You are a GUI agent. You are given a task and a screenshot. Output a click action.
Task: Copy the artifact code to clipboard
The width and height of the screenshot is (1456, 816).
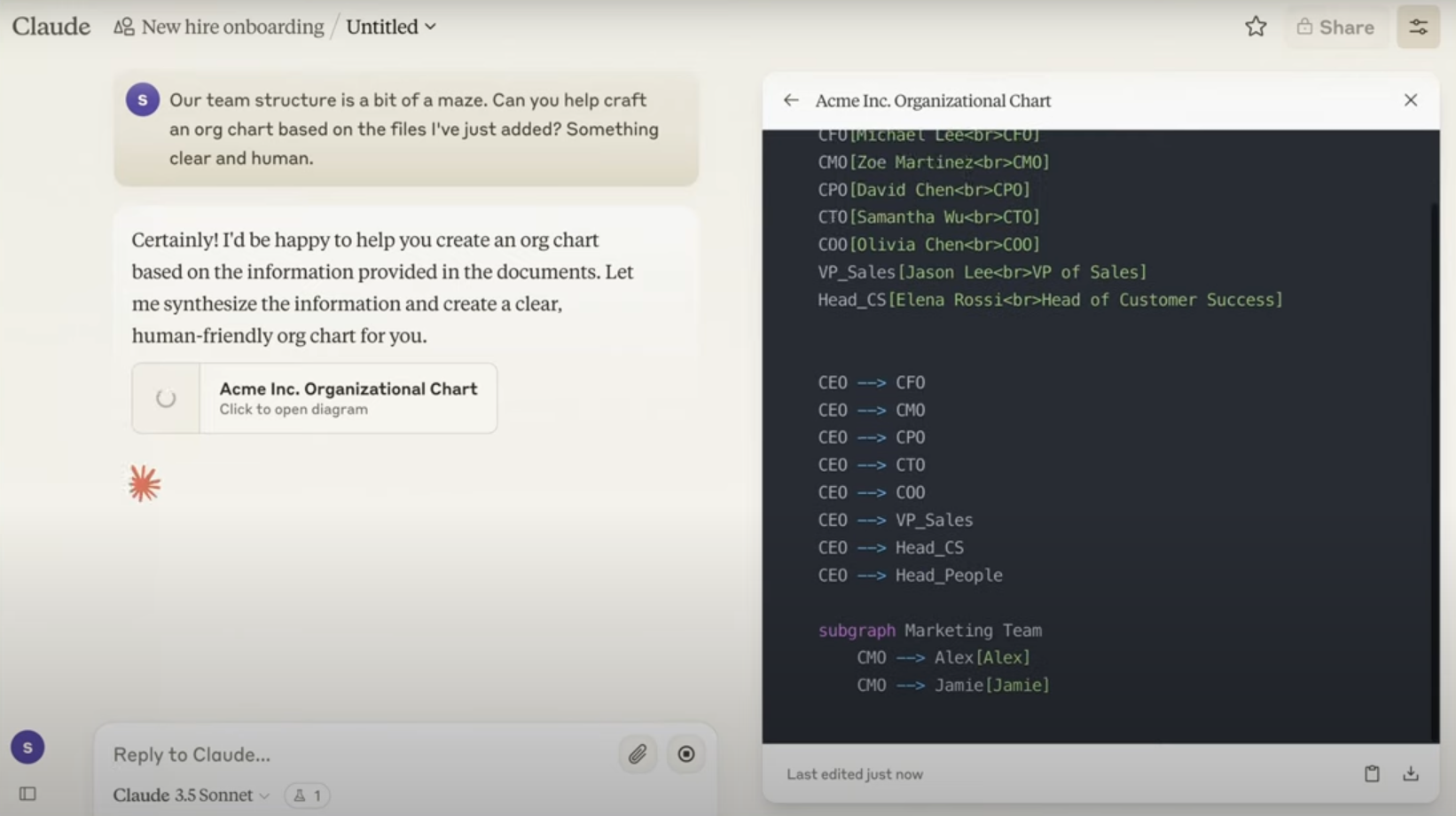point(1372,773)
